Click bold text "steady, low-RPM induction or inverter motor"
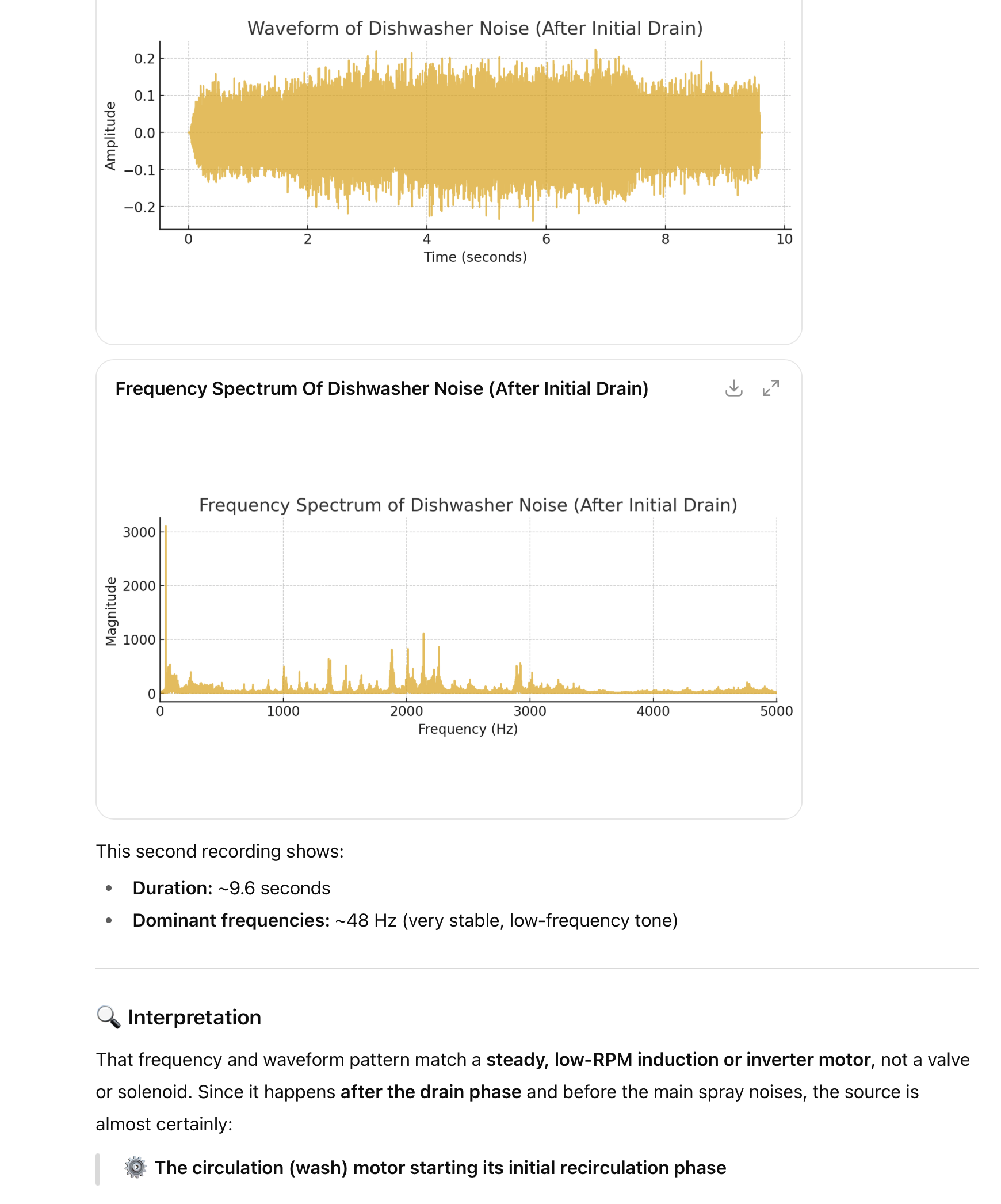The height and width of the screenshot is (1204, 1001). point(678,1060)
